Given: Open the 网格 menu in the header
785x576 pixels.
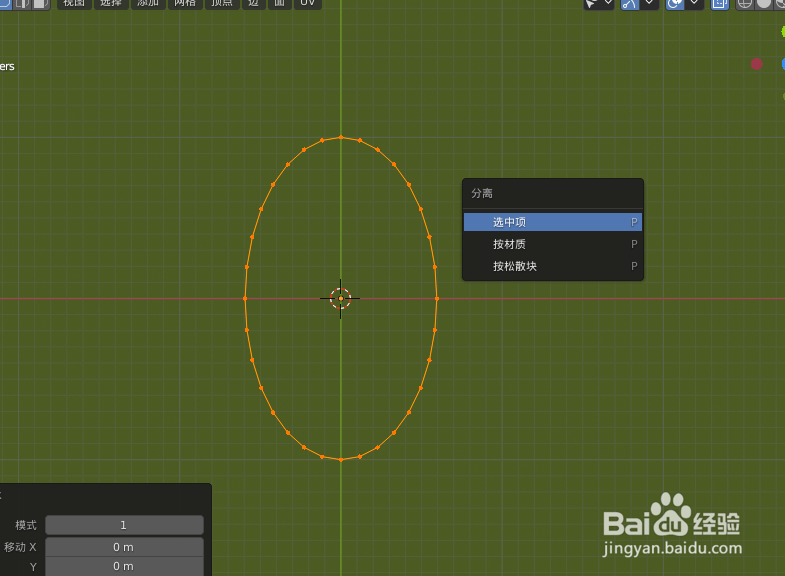Looking at the screenshot, I should pos(185,3).
